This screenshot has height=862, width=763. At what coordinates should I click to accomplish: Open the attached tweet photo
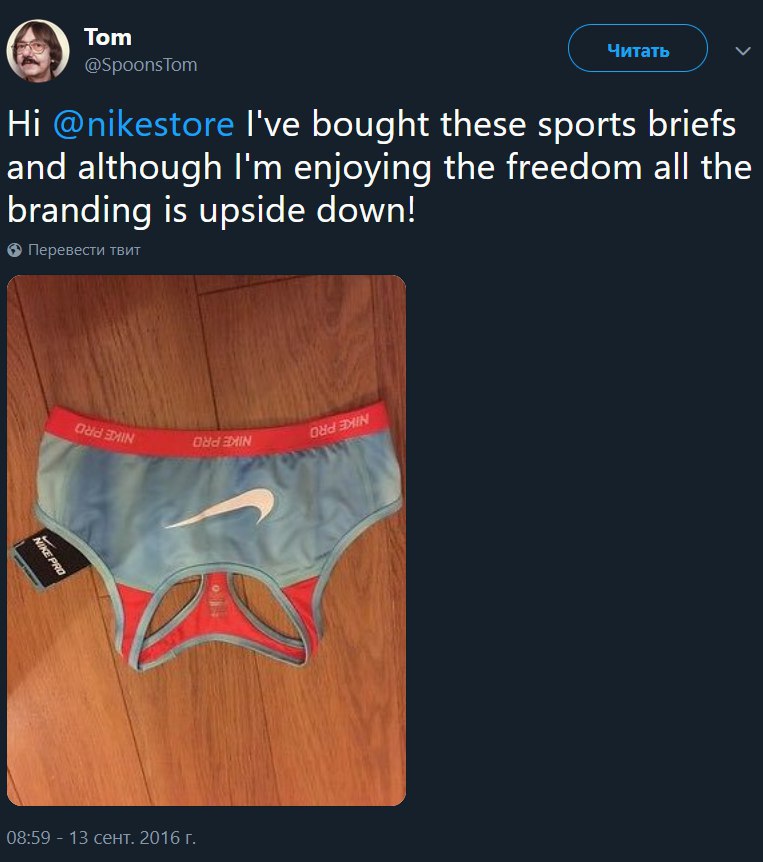click(206, 540)
